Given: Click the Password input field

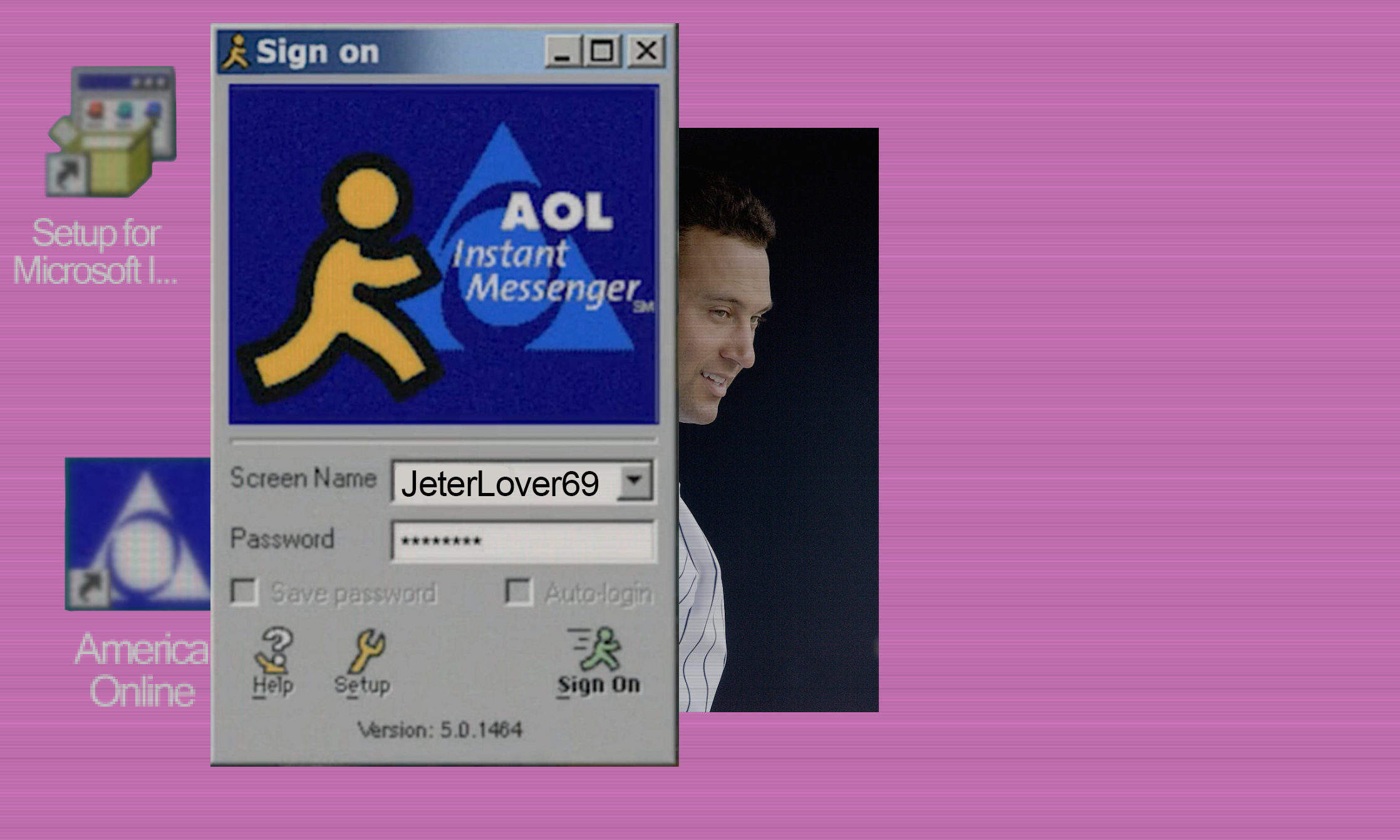Looking at the screenshot, I should (523, 541).
